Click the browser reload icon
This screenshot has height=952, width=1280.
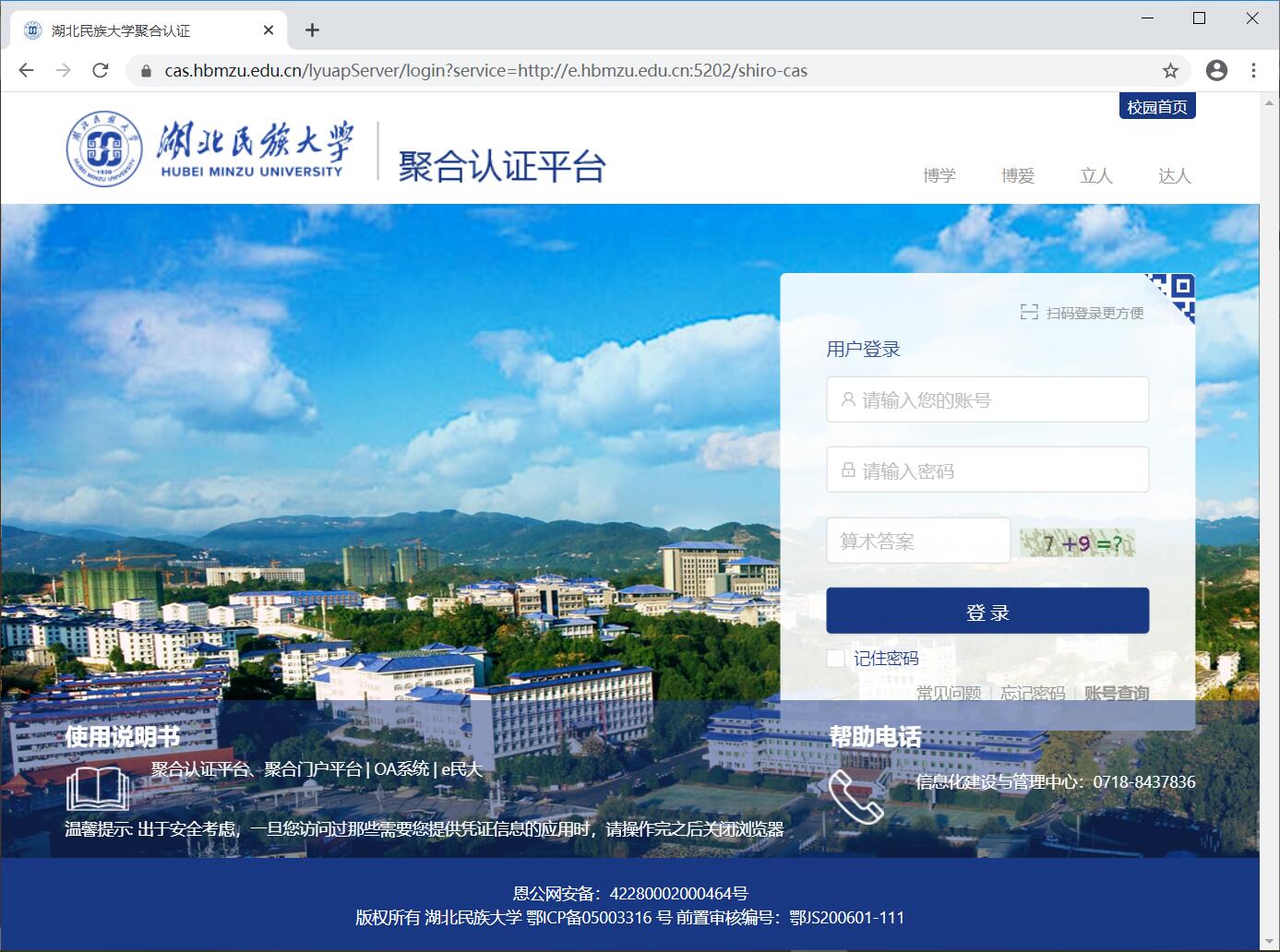click(x=101, y=70)
